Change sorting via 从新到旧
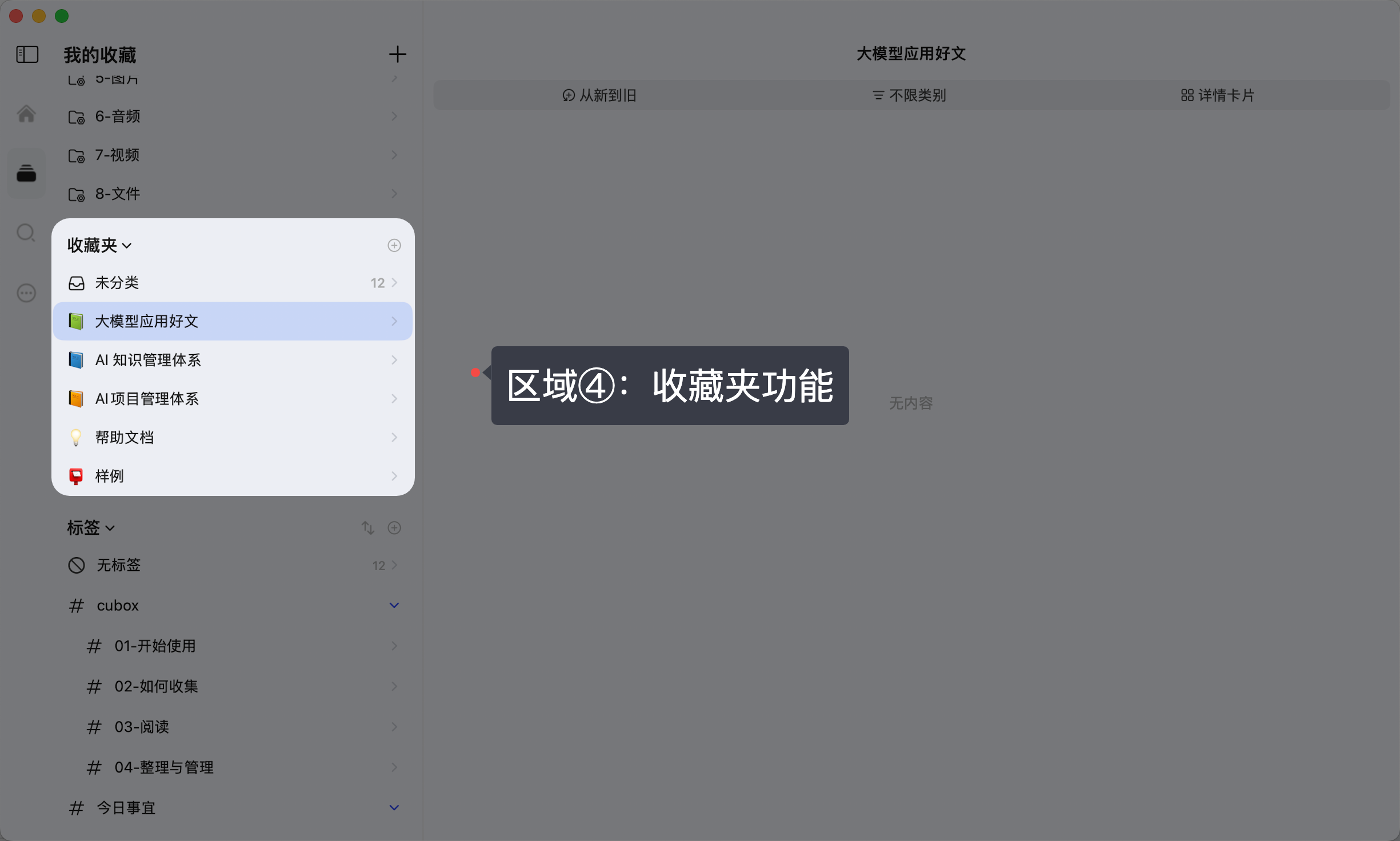Viewport: 1400px width, 841px height. [599, 95]
